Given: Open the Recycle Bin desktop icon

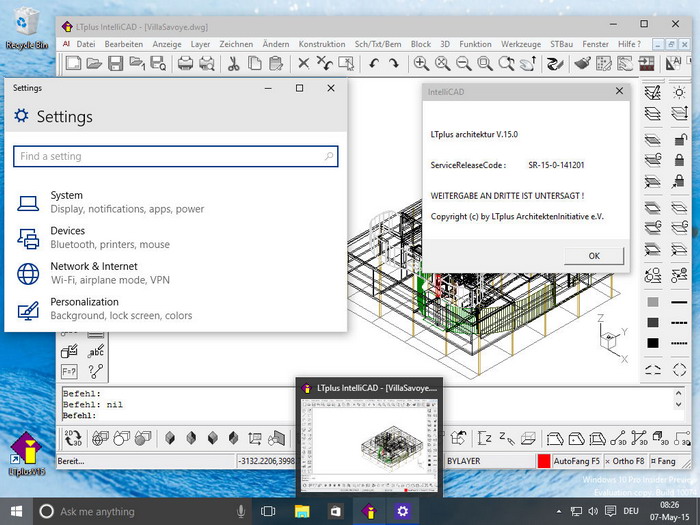Looking at the screenshot, I should pos(27,29).
